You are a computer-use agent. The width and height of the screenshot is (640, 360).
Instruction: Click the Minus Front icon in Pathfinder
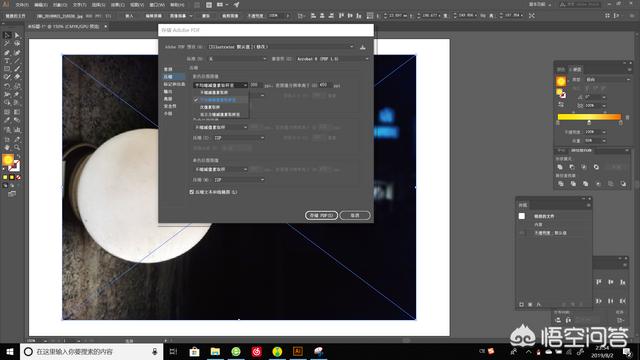572,167
